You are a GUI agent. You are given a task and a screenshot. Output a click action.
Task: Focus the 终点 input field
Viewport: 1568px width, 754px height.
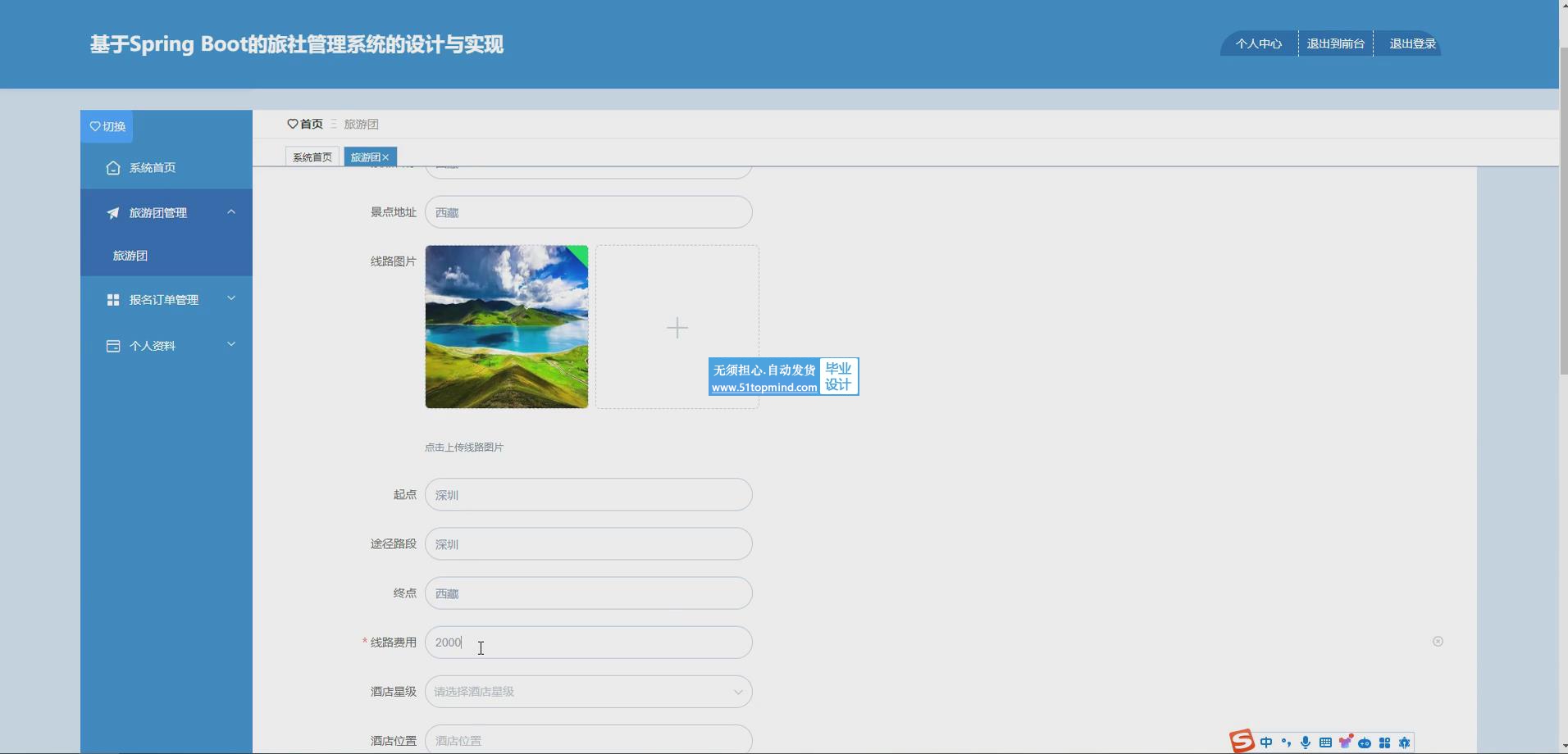point(589,593)
